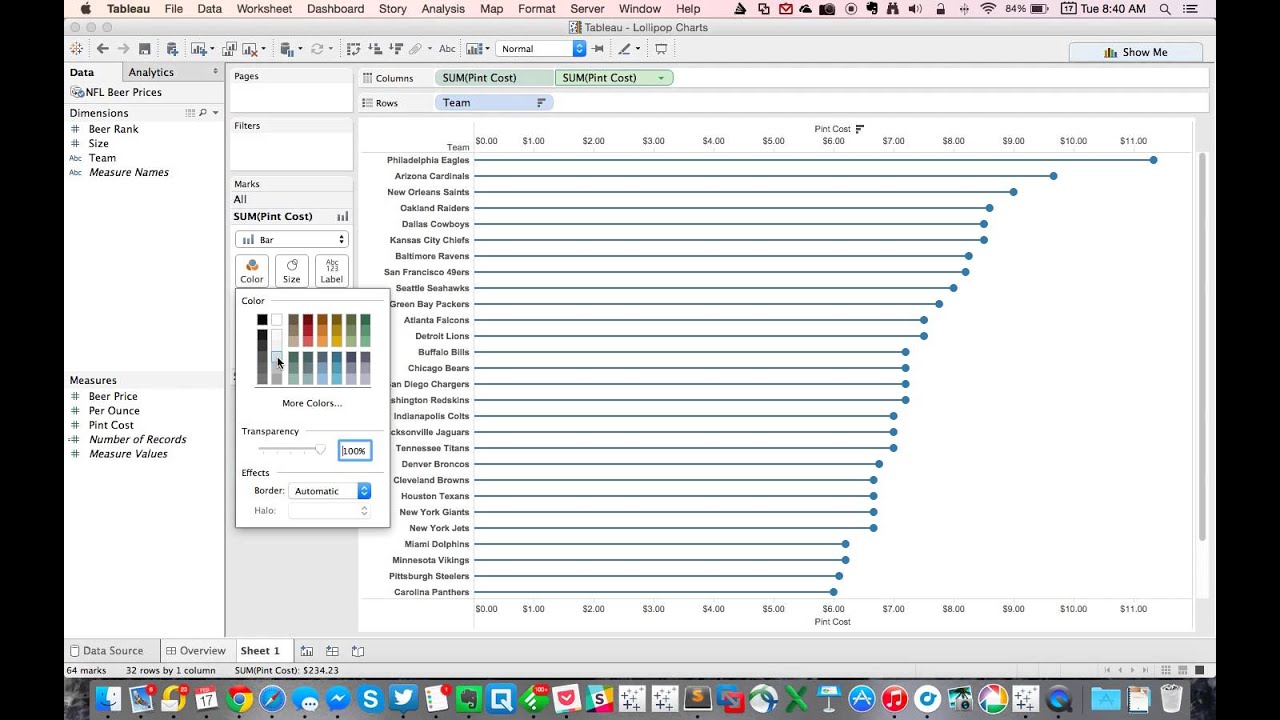Create new worksheet from toolbar icon
The image size is (1280, 720).
(198, 48)
